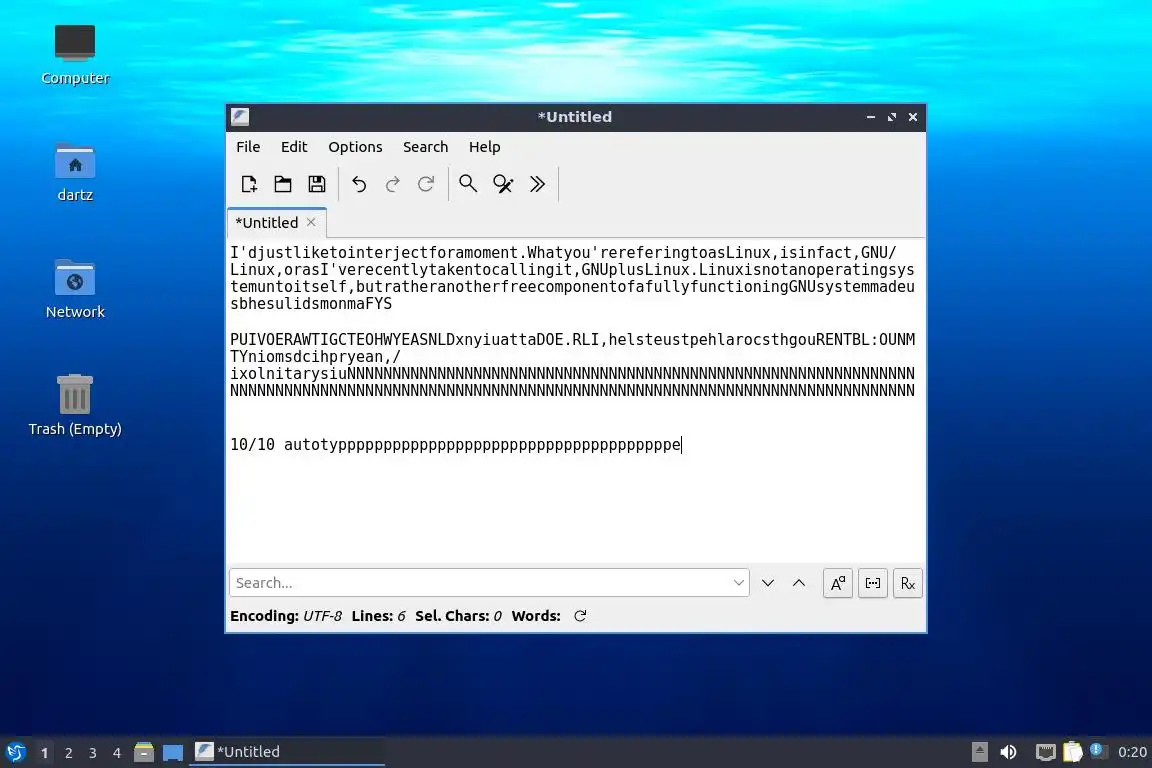This screenshot has height=768, width=1152.
Task: Click the Words: label in status bar
Action: [536, 616]
